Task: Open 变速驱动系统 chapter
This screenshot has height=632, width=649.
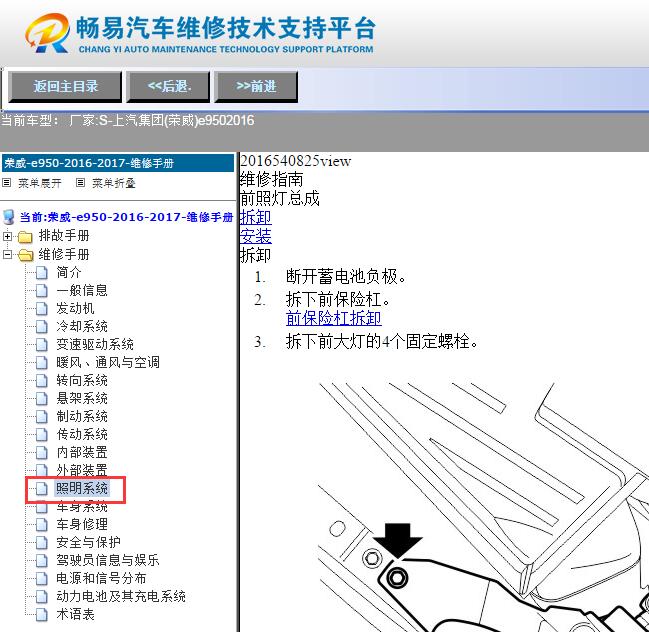Action: click(95, 344)
